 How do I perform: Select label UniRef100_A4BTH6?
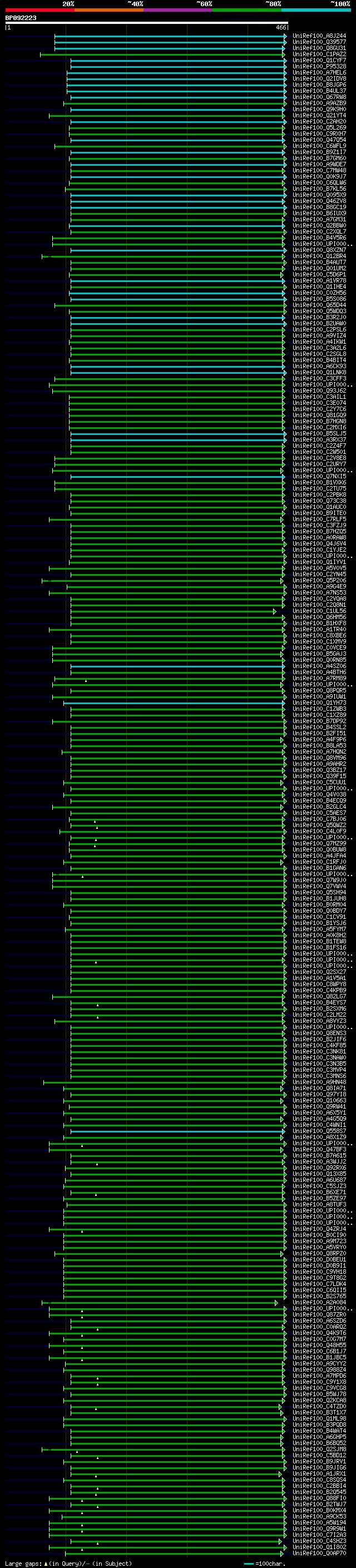click(319, 672)
